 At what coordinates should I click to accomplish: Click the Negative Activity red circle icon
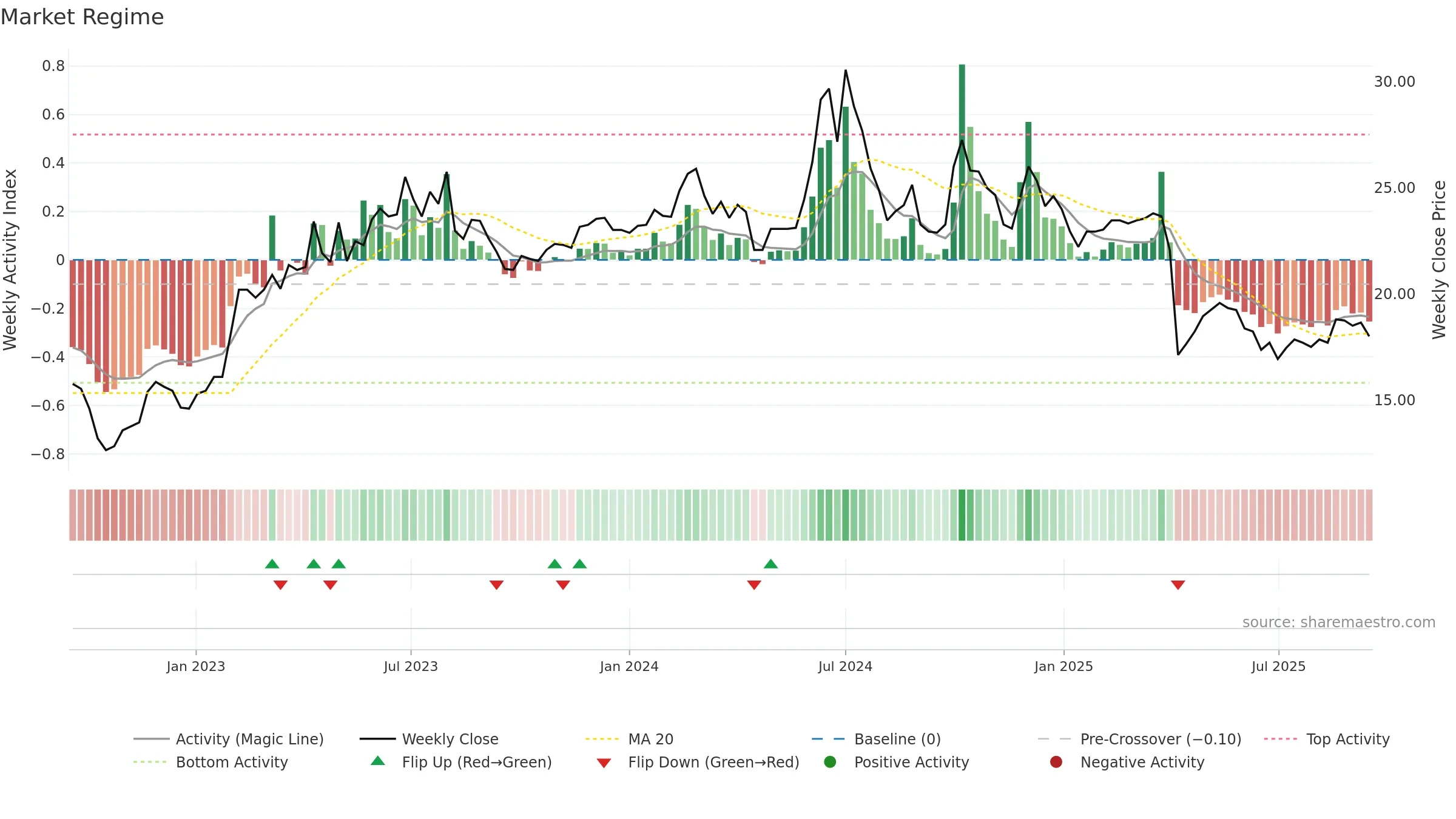(1056, 761)
